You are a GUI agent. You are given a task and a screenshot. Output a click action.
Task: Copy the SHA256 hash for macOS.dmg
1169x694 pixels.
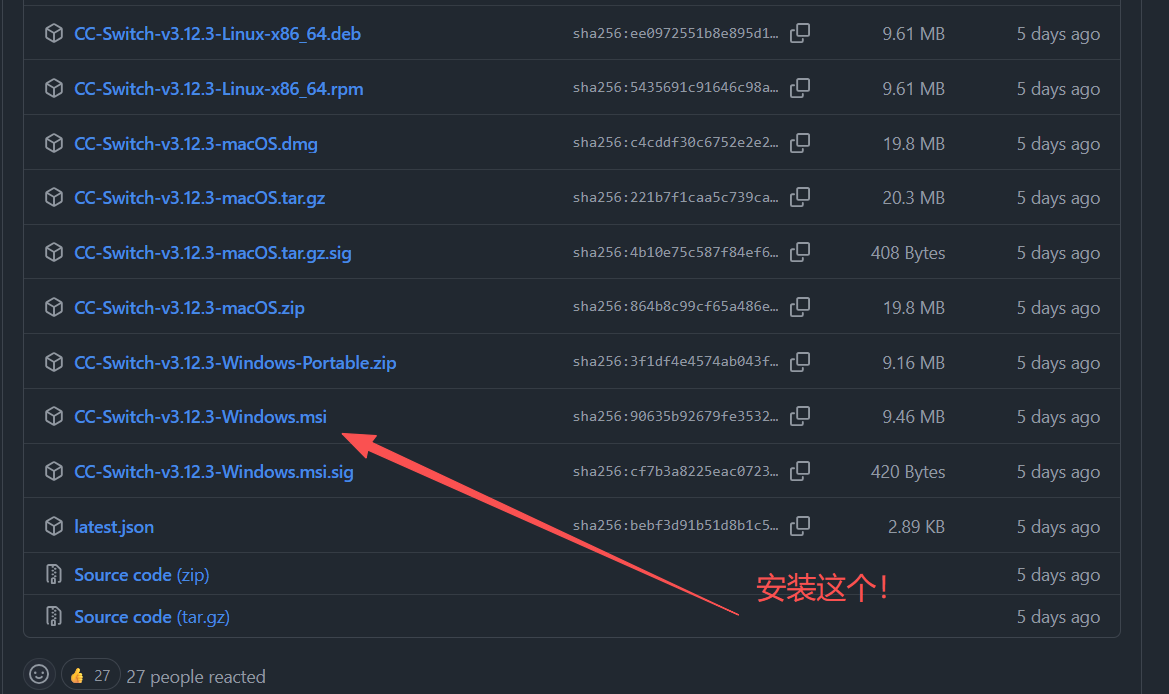pos(799,143)
